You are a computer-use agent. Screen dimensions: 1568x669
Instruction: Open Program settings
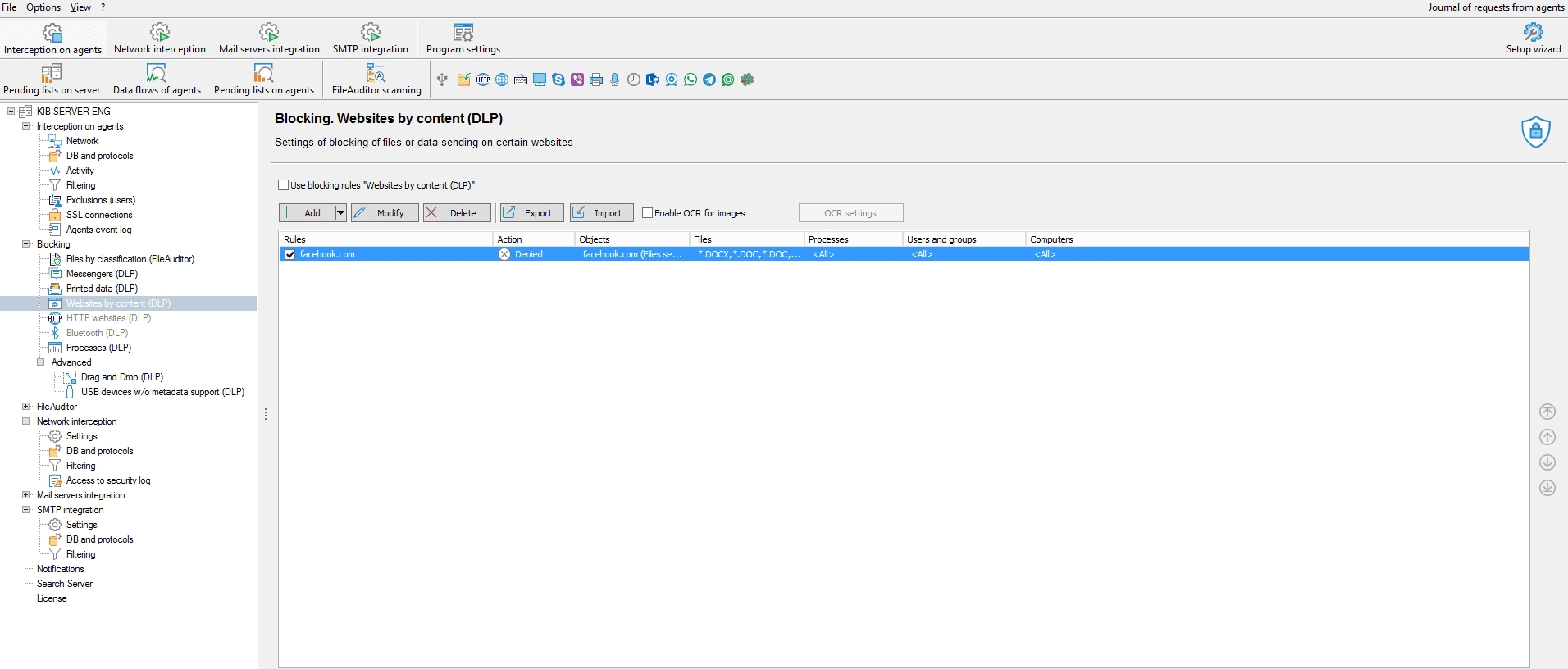pos(463,39)
